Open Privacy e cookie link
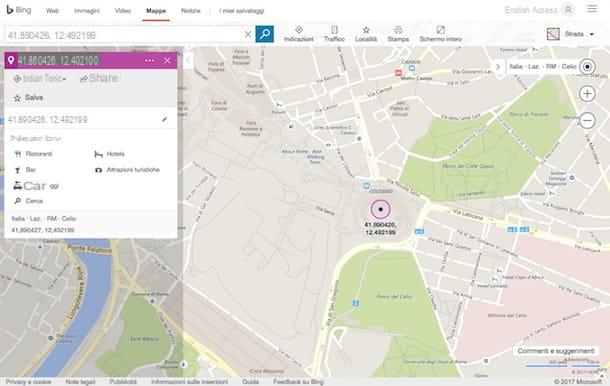The image size is (610, 386). click(x=28, y=382)
